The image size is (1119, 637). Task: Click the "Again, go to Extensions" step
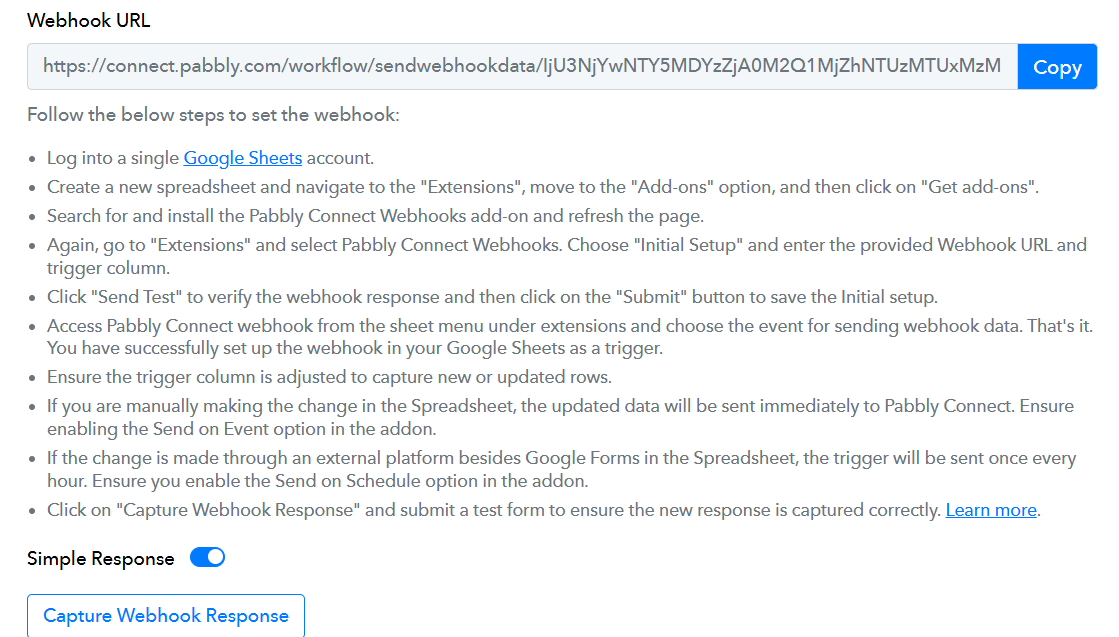pos(400,245)
